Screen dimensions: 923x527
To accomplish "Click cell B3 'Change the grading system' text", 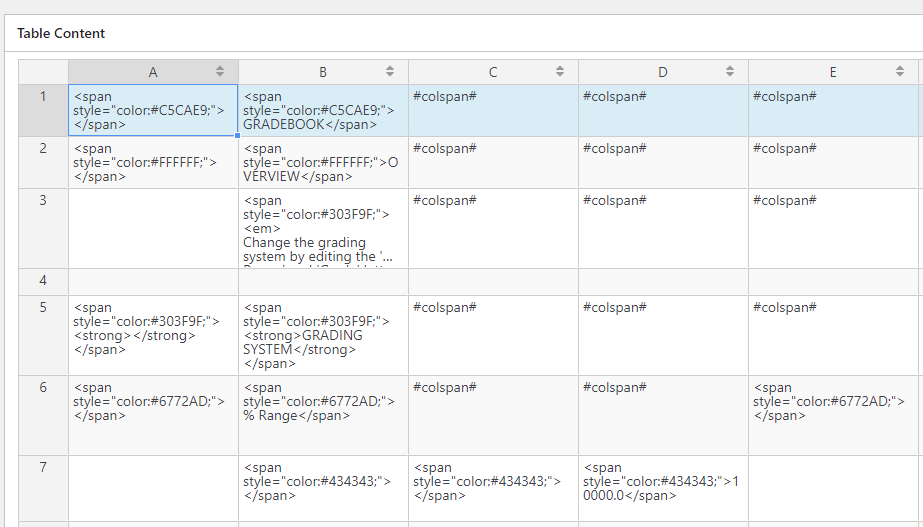I will click(x=323, y=228).
